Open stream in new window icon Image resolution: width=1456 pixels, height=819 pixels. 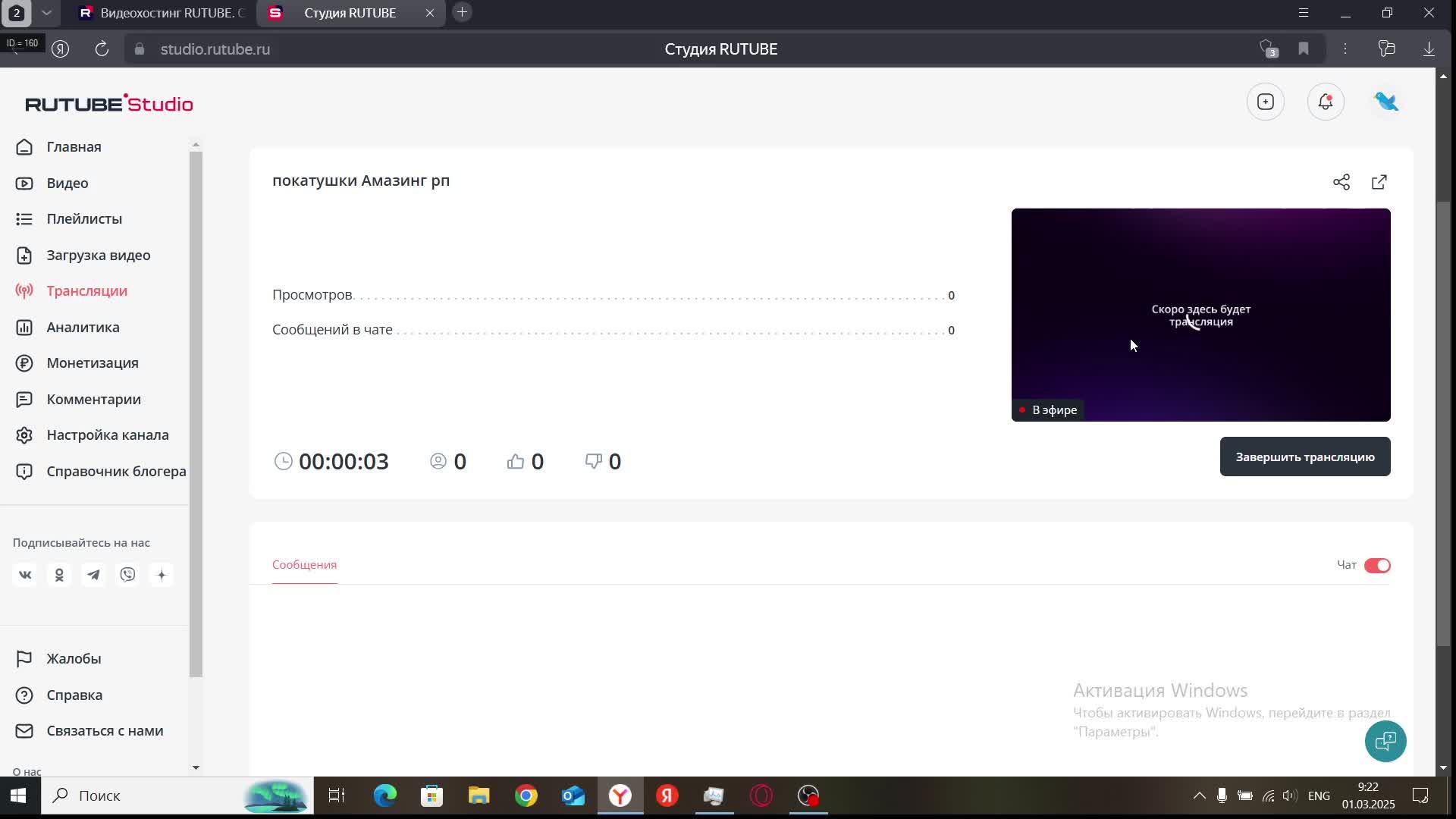pos(1379,182)
